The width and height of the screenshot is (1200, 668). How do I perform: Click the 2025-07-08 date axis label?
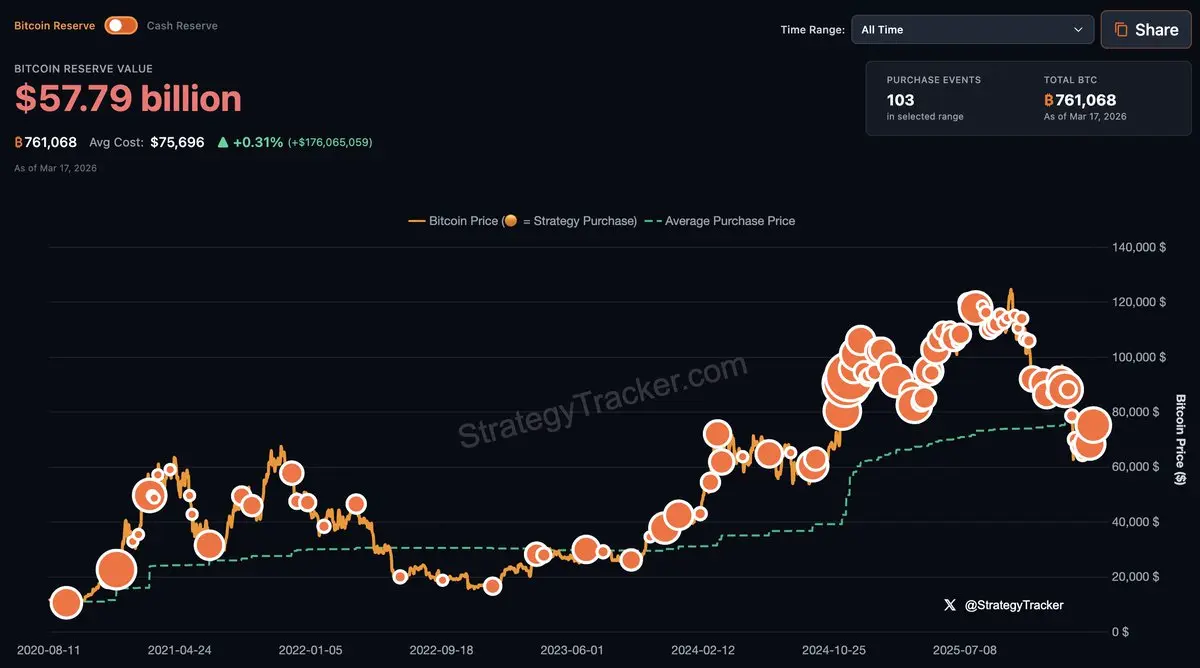tap(965, 650)
